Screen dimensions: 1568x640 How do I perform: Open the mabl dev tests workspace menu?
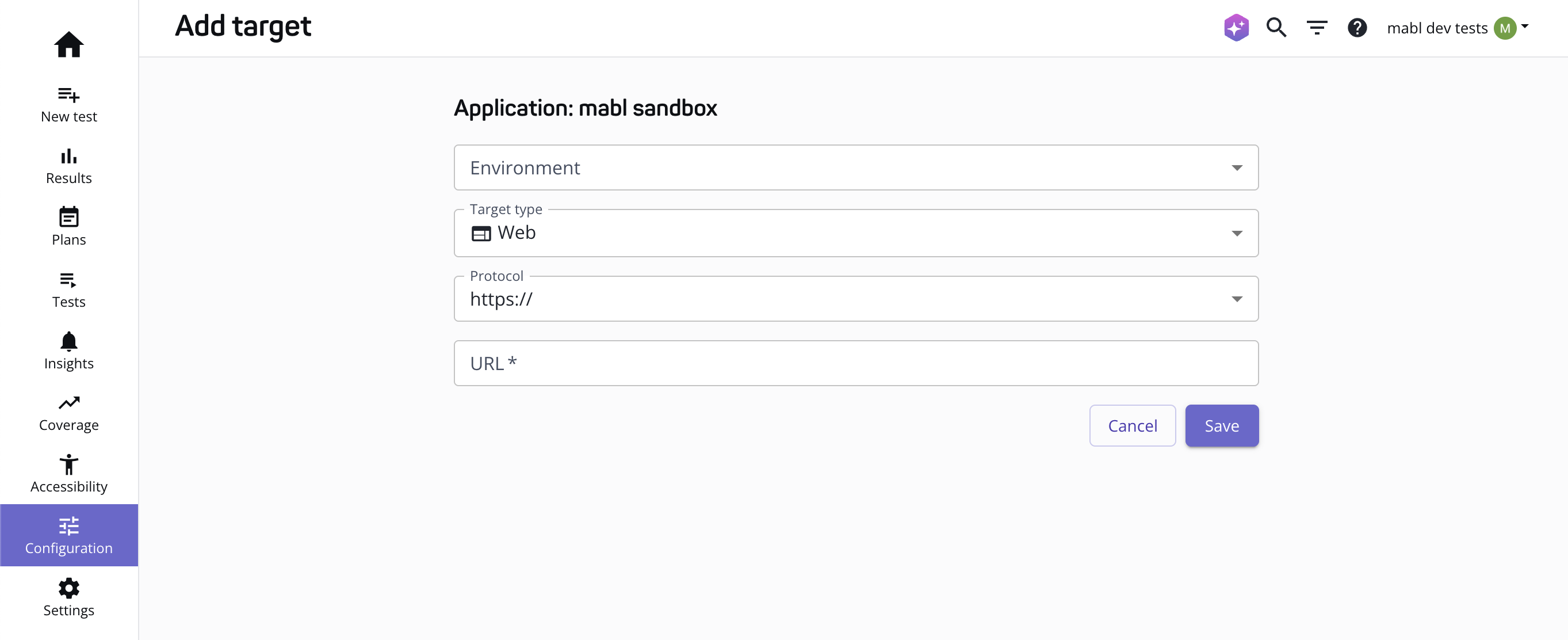pyautogui.click(x=1459, y=28)
